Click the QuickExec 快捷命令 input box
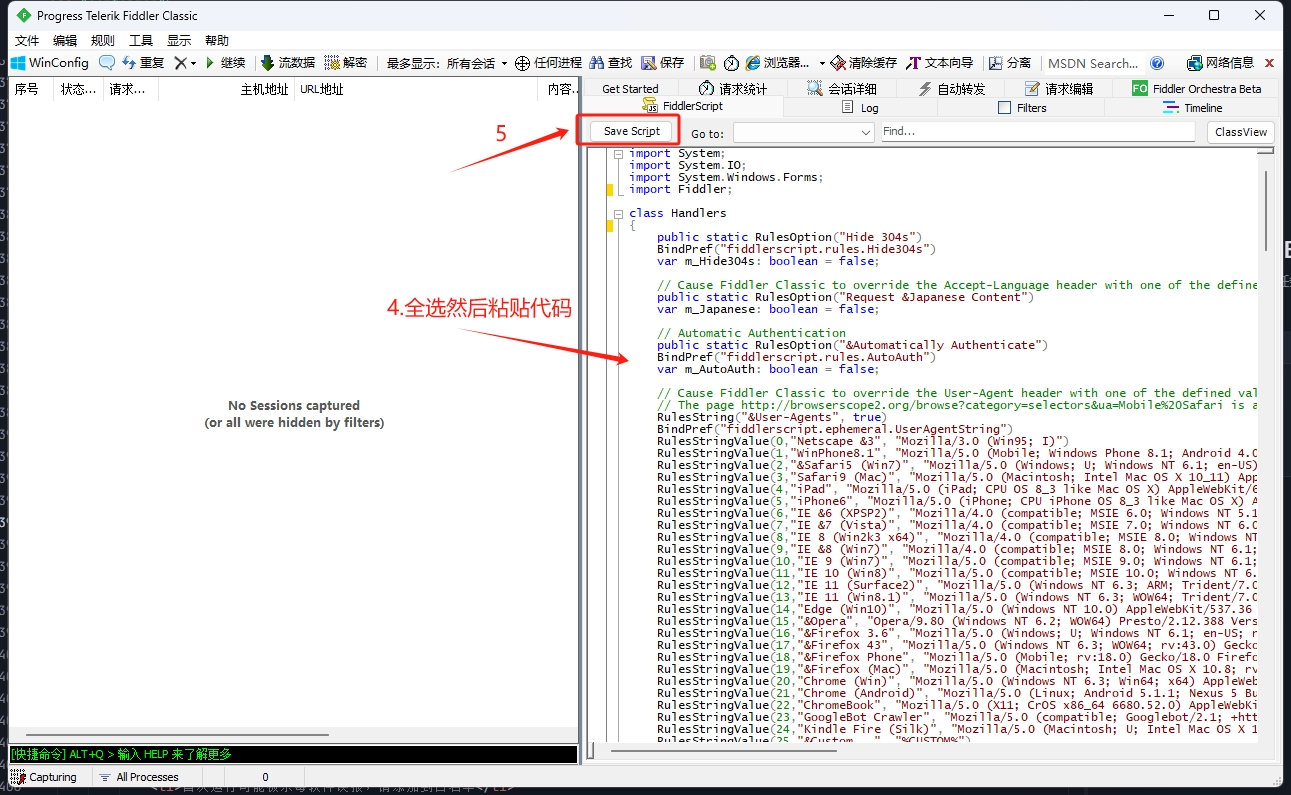Image resolution: width=1291 pixels, height=795 pixels. [293, 754]
